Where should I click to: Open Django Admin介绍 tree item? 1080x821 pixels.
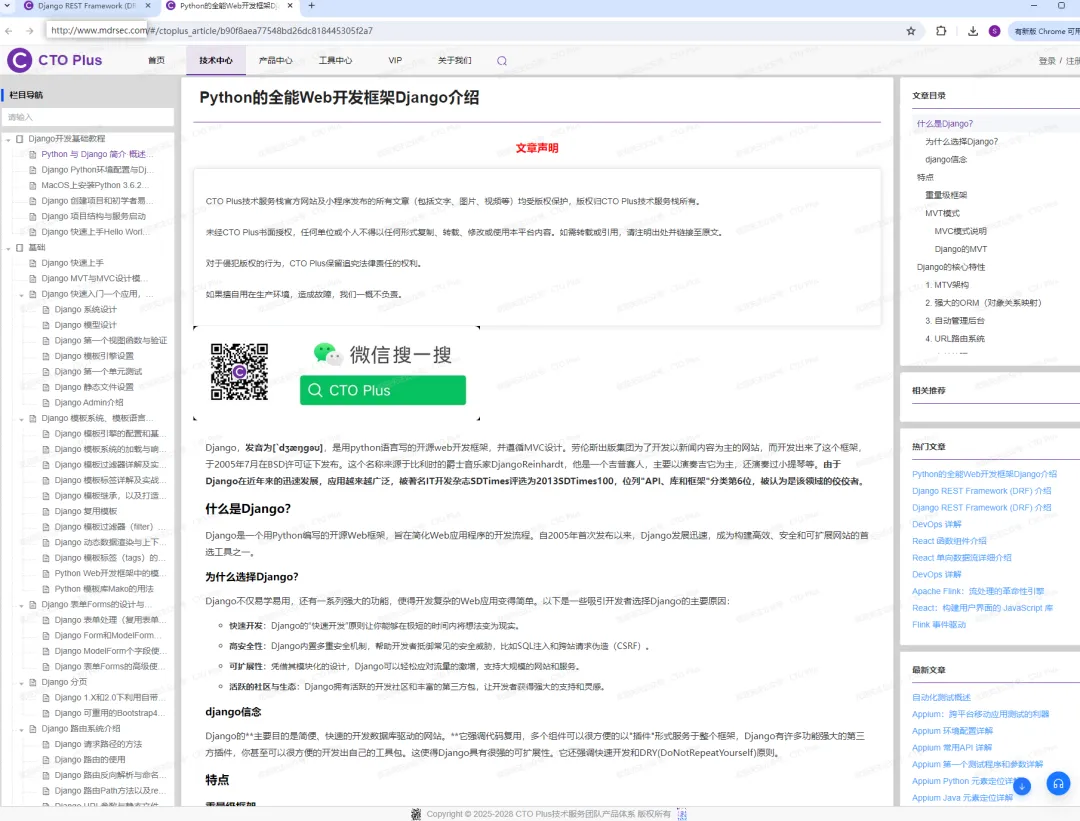click(x=89, y=403)
